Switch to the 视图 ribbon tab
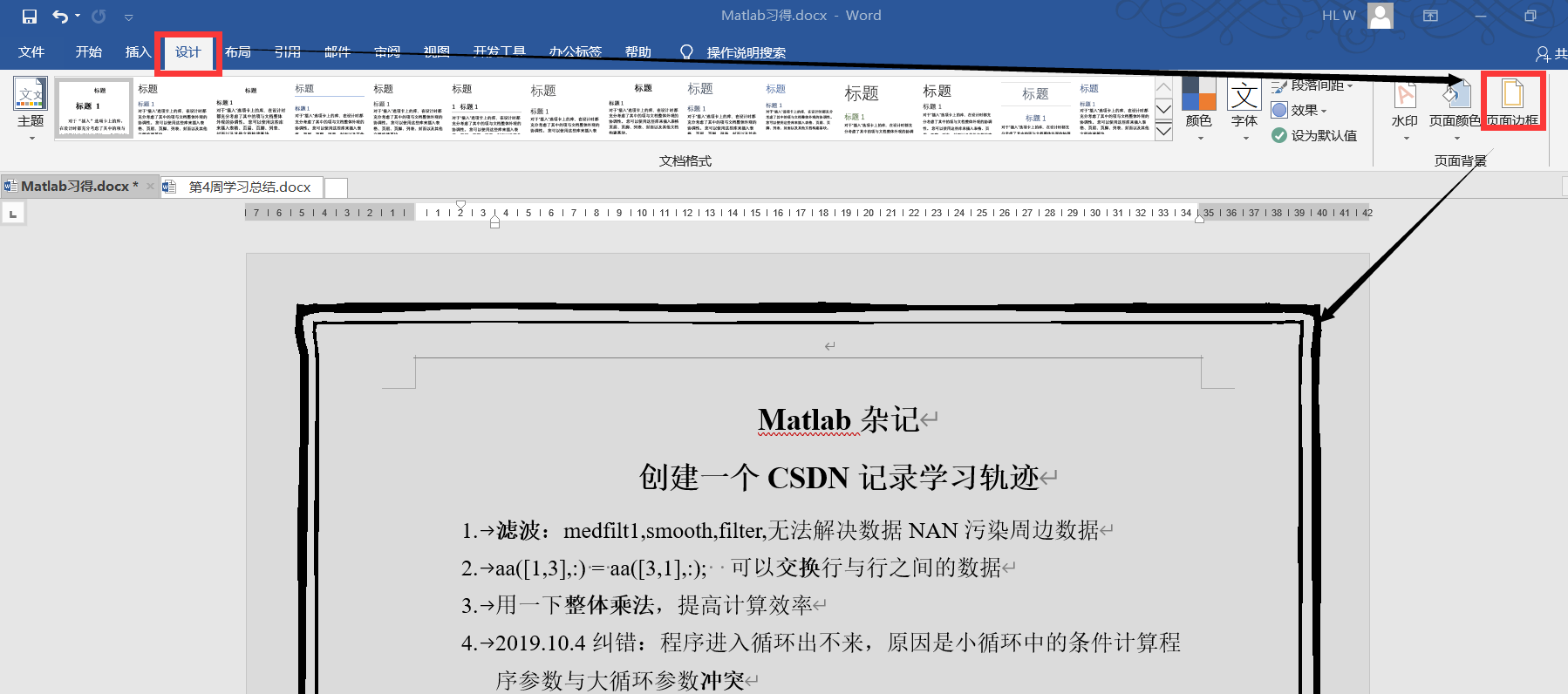1568x694 pixels. tap(437, 52)
